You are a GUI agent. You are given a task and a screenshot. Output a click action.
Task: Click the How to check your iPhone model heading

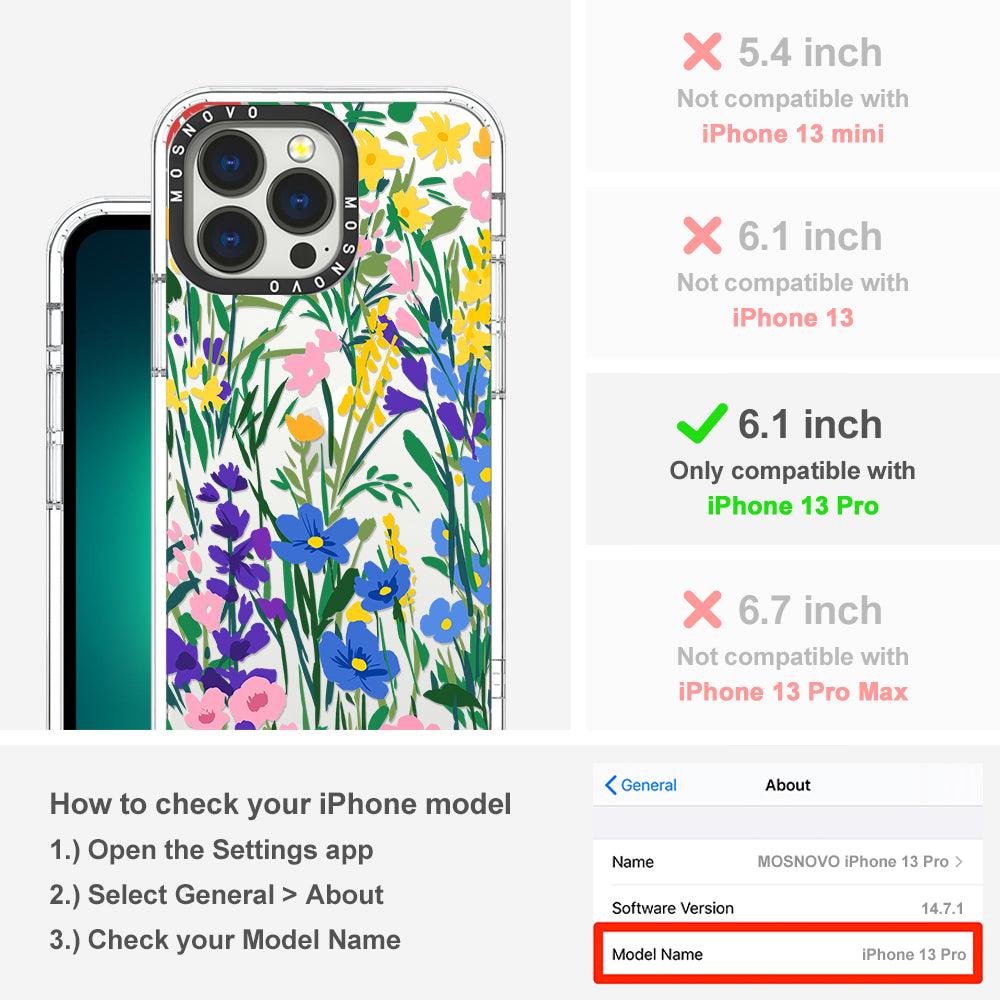(281, 804)
